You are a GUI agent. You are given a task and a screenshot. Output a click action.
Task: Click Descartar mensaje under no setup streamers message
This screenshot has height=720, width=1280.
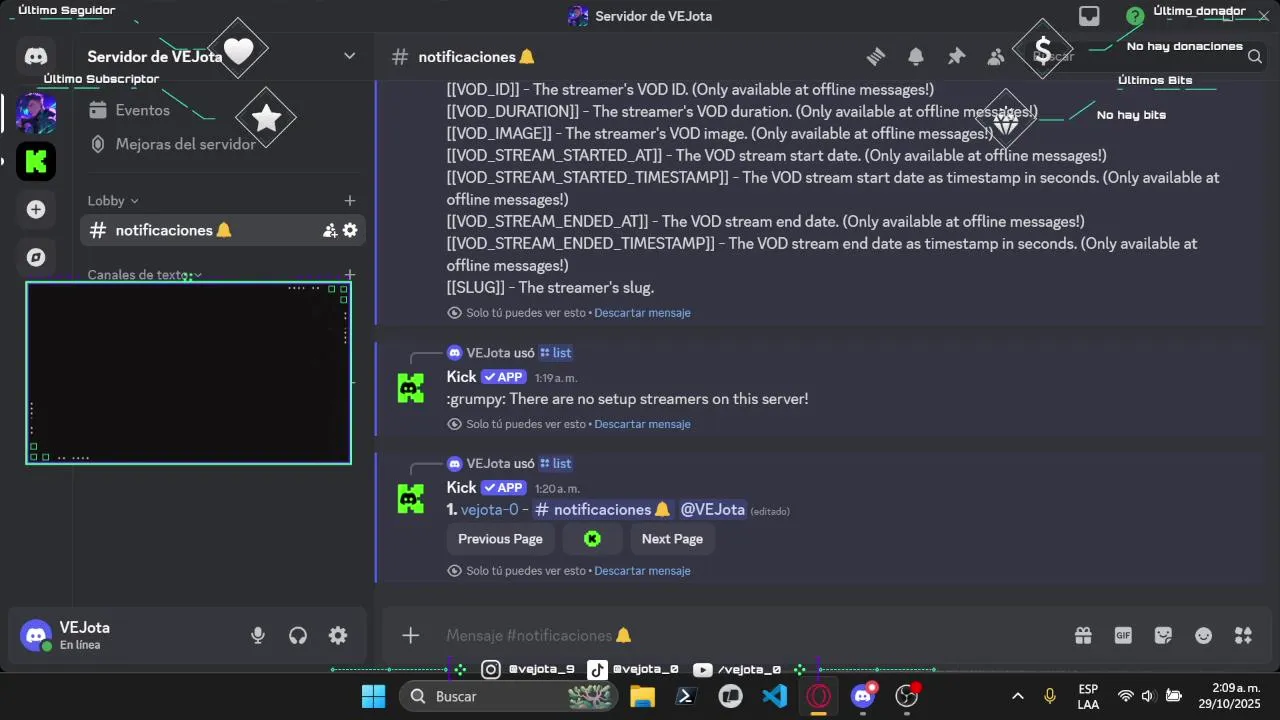tap(642, 424)
